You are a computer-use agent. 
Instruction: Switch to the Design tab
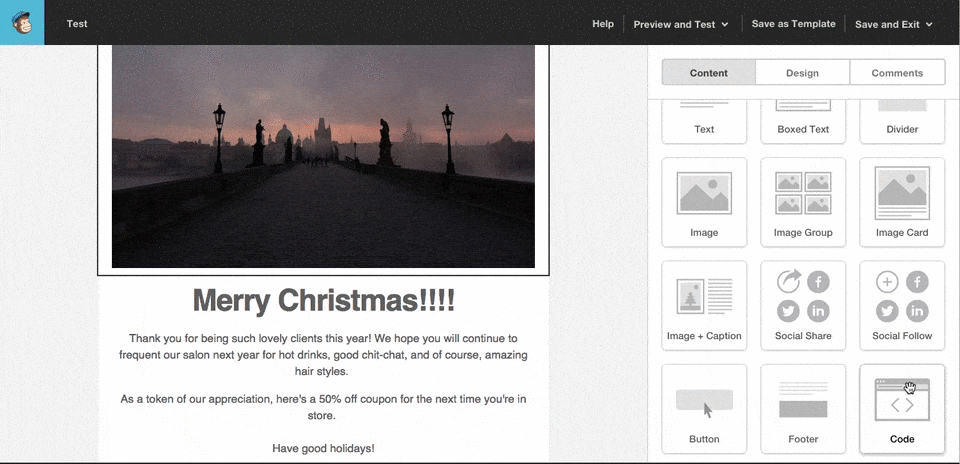pyautogui.click(x=802, y=73)
